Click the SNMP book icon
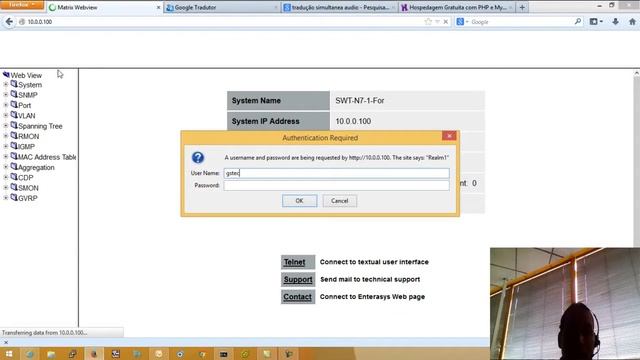Screen dimensions: 640x360 pyautogui.click(x=14, y=94)
